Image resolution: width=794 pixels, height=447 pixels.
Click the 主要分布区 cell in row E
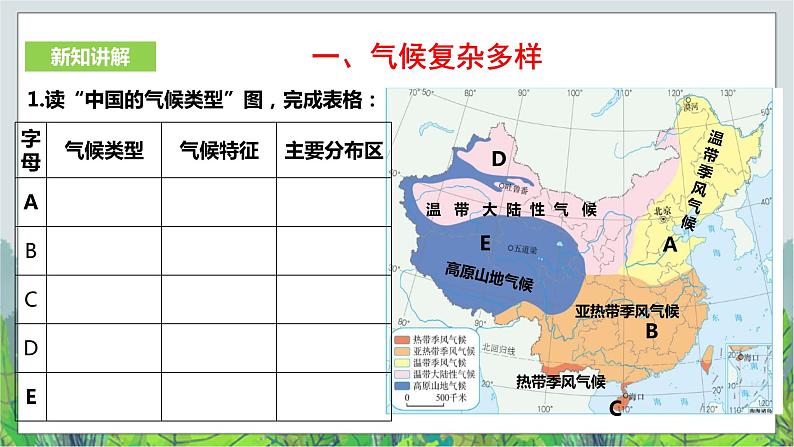[x=333, y=397]
